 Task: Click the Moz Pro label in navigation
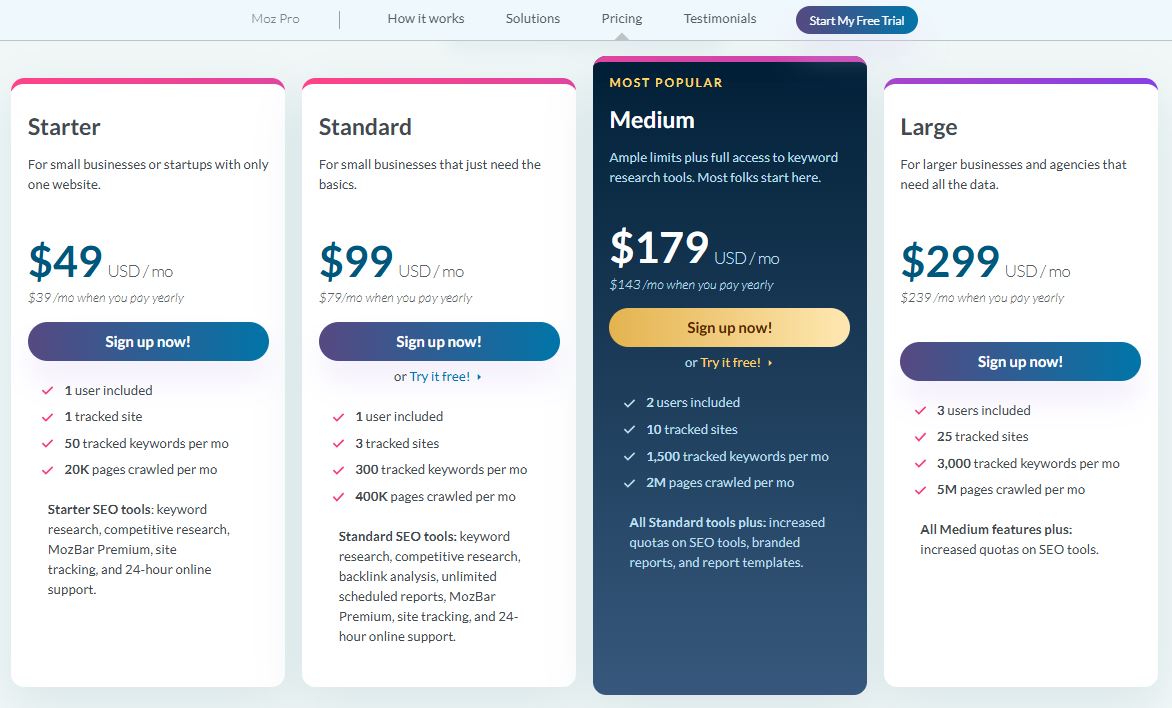click(276, 19)
